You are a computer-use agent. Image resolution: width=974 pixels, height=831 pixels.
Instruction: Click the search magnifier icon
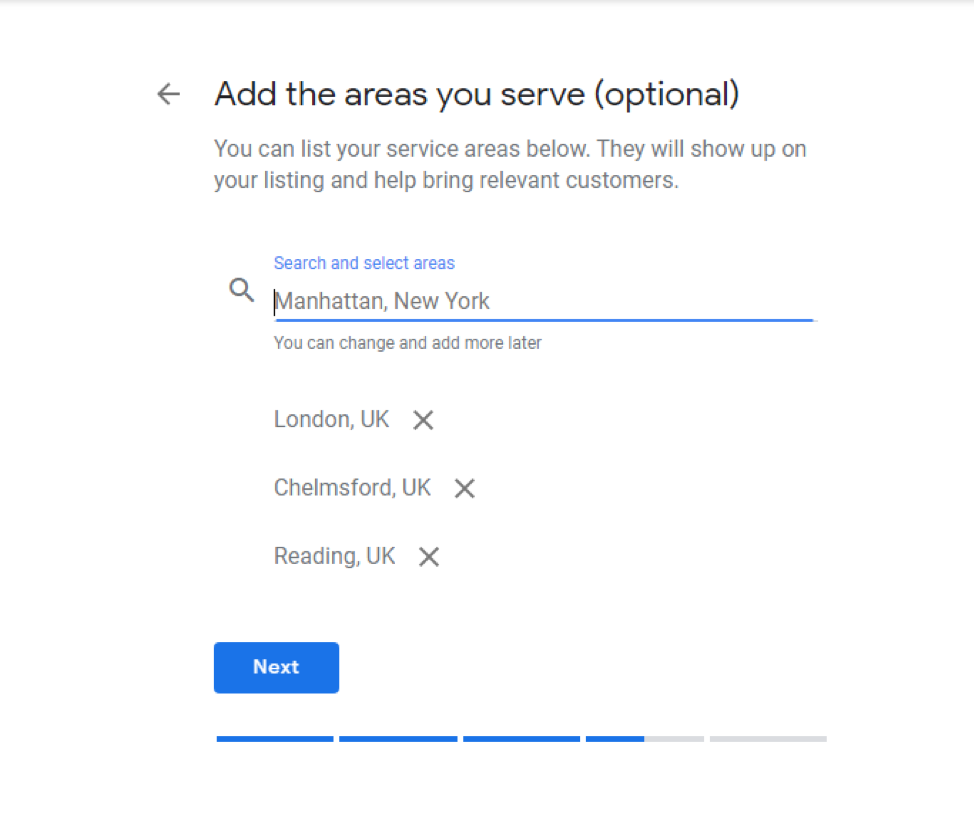(241, 291)
